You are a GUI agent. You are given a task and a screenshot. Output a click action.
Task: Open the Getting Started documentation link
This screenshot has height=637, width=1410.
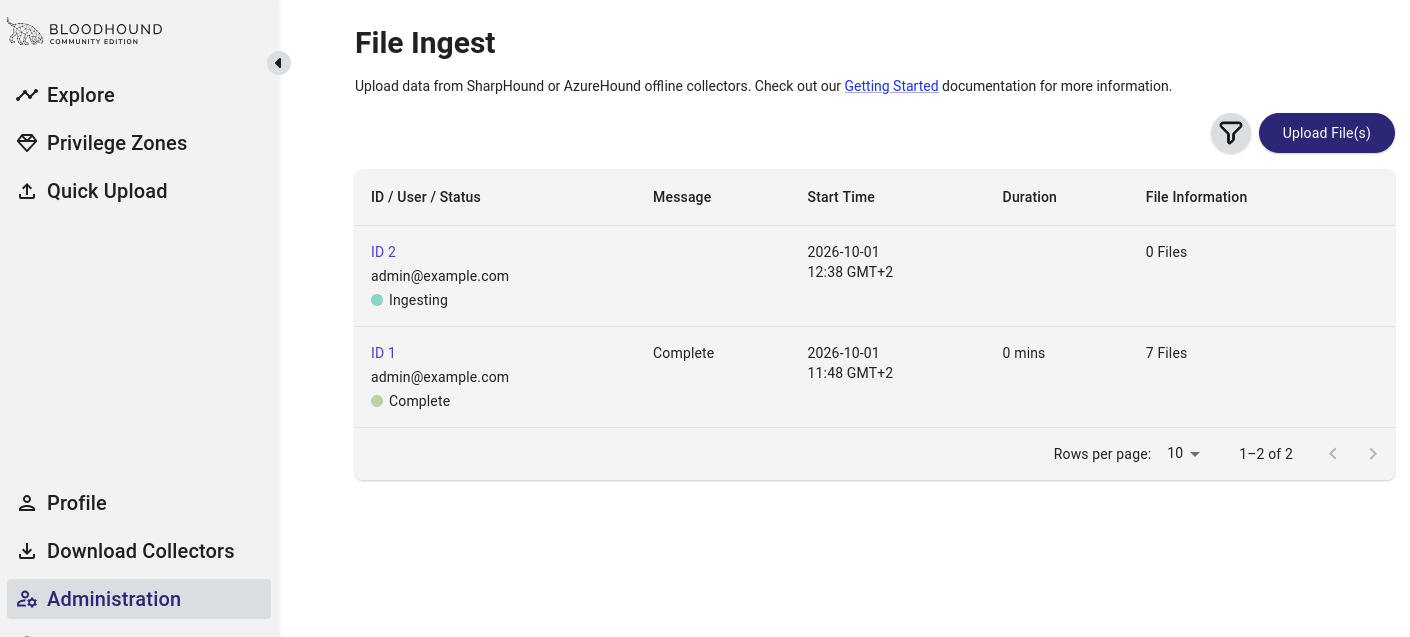click(x=891, y=86)
